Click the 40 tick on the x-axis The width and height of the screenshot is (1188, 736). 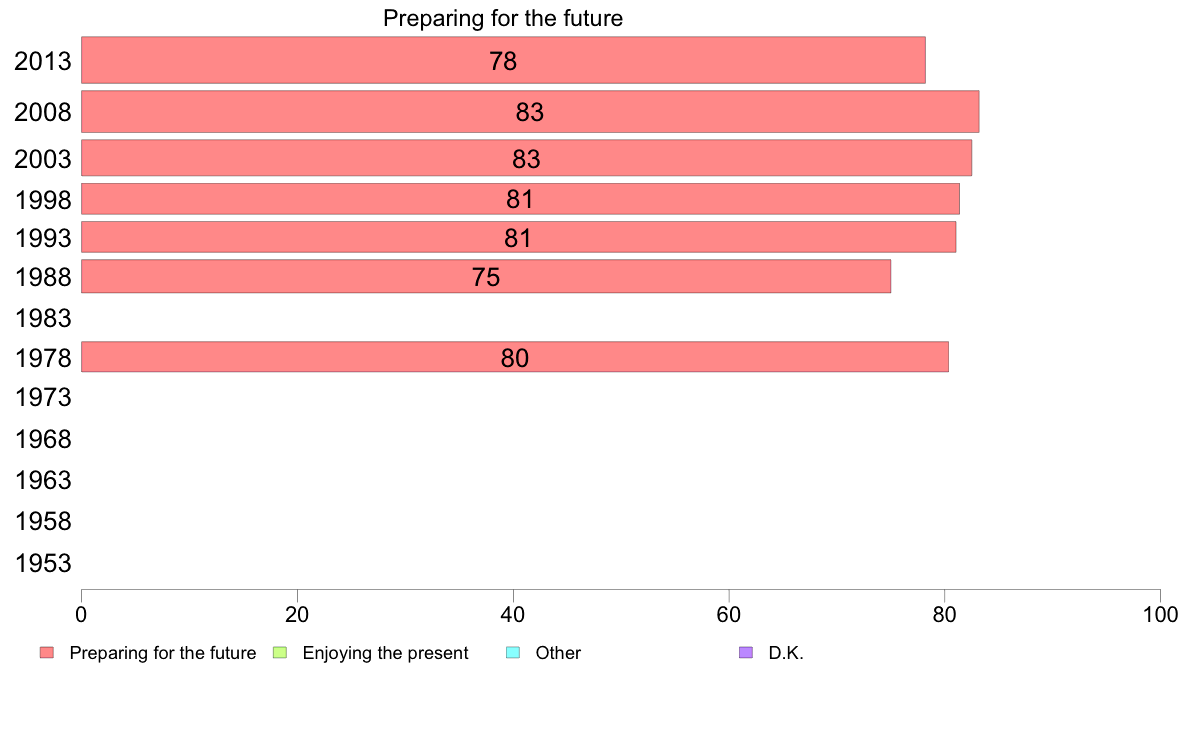pyautogui.click(x=513, y=615)
